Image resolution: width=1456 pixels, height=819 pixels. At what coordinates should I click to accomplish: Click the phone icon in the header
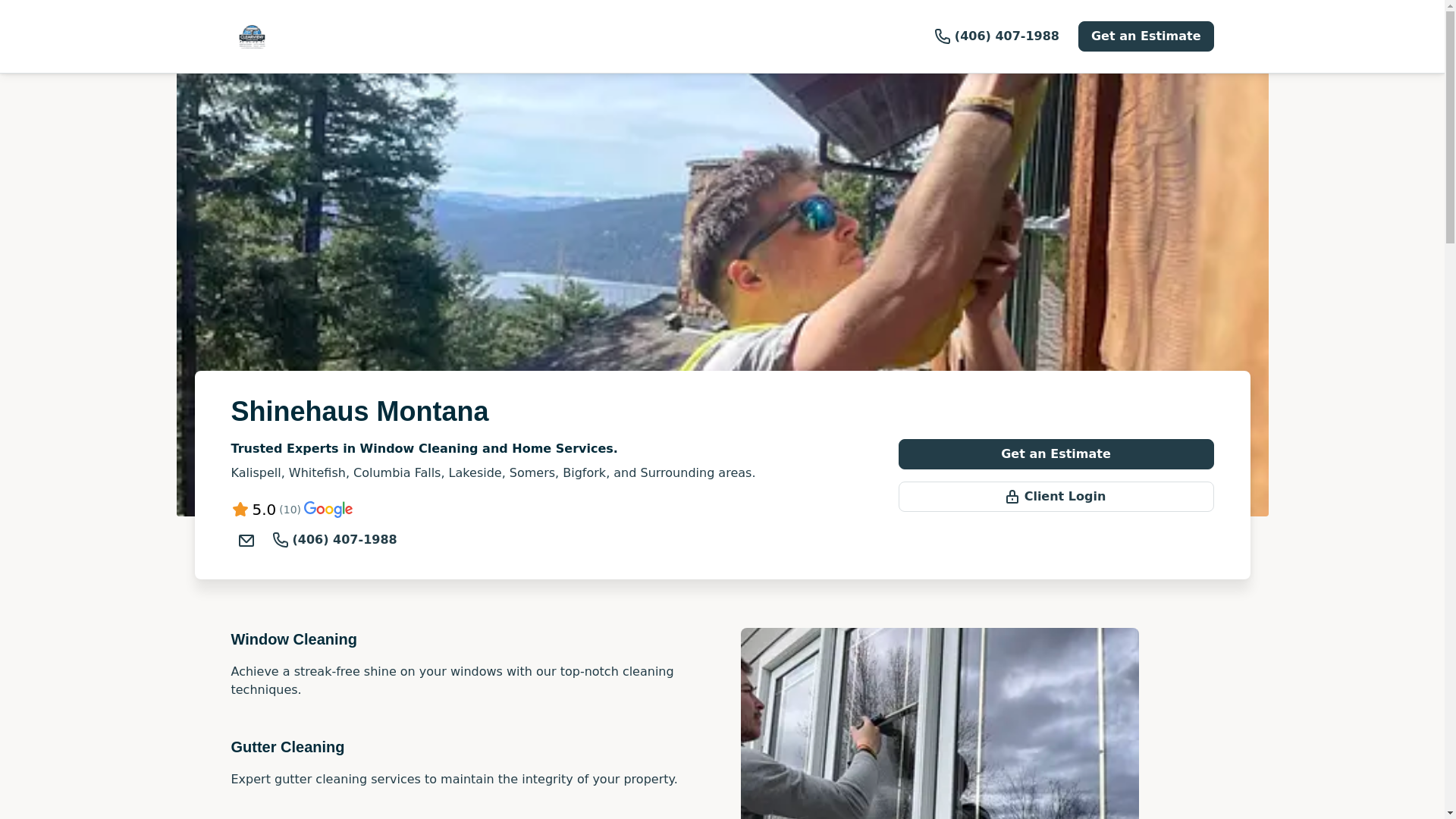coord(942,36)
